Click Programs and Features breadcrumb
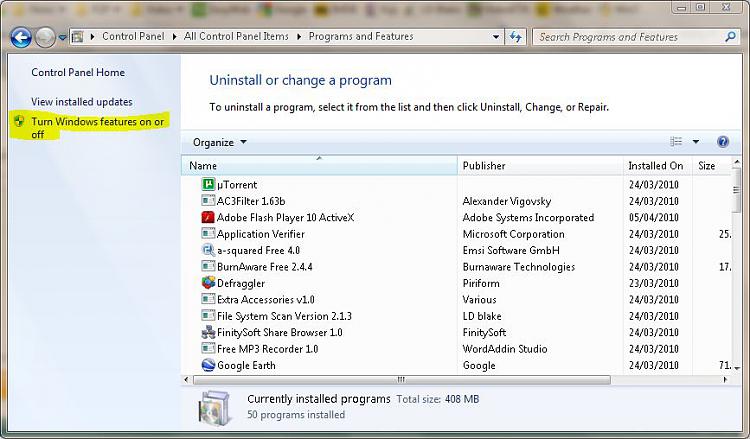The image size is (750, 439). pyautogui.click(x=361, y=36)
